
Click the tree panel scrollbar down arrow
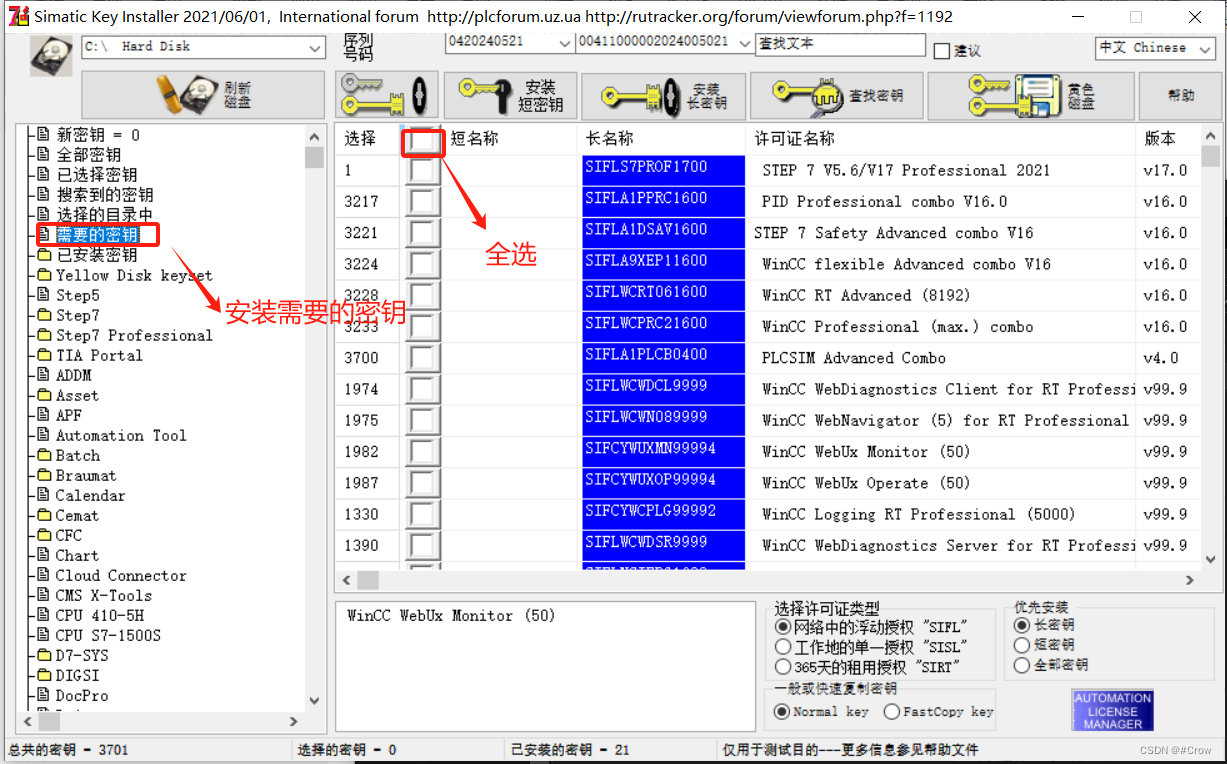pos(314,701)
